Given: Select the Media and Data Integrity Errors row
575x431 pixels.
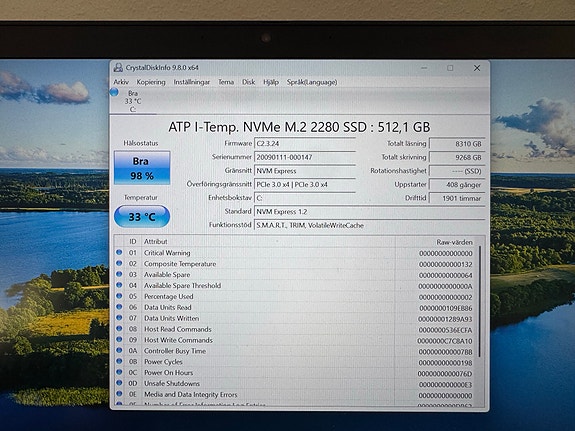Looking at the screenshot, I should coord(297,395).
